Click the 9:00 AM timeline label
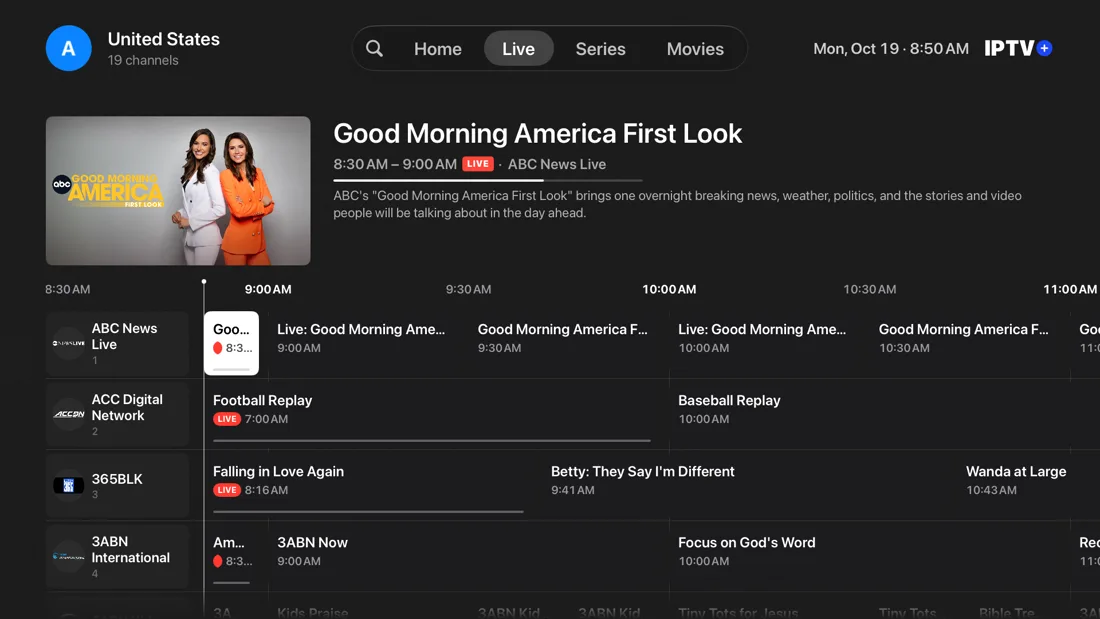Viewport: 1100px width, 619px height. (x=268, y=289)
